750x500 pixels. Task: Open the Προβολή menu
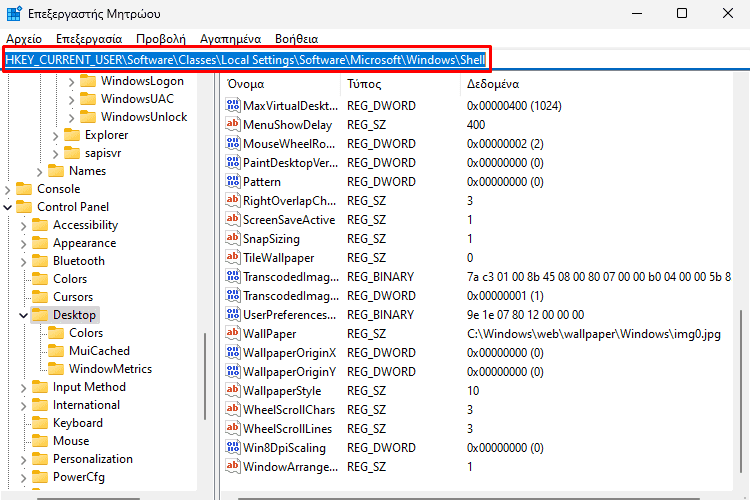(x=161, y=39)
